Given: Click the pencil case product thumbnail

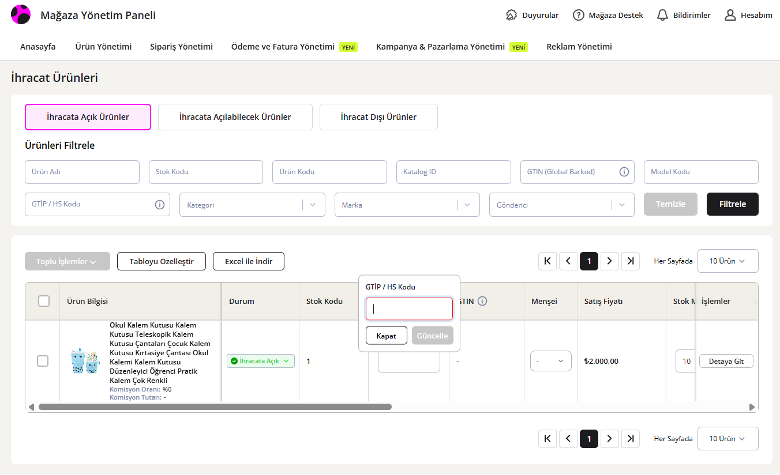Looking at the screenshot, I should coord(85,361).
